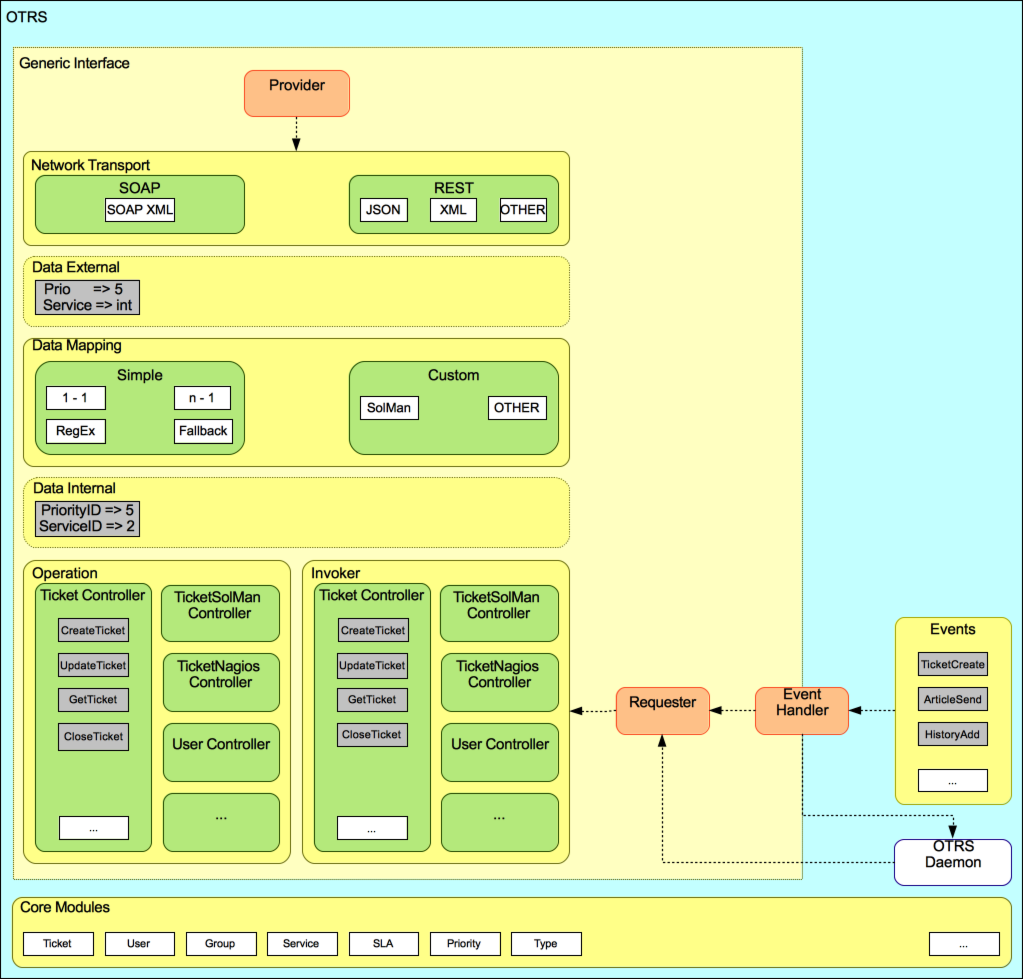
Task: Click the SOAP XML transport box
Action: 139,209
